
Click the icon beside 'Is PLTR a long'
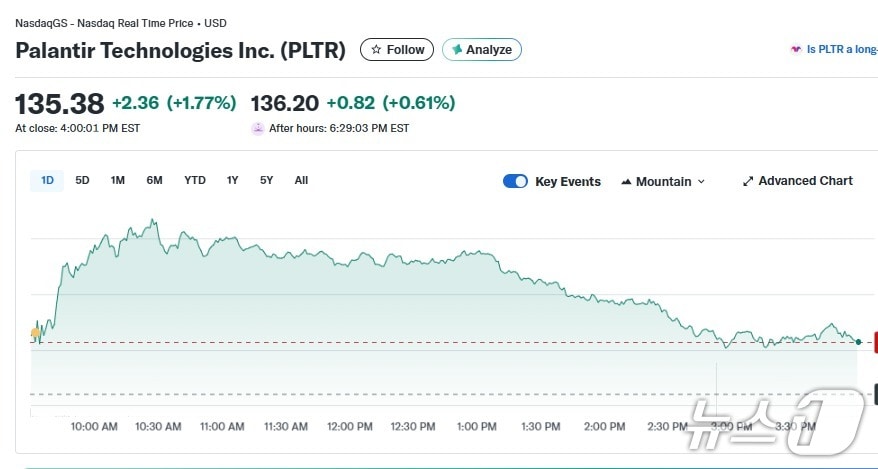point(796,49)
